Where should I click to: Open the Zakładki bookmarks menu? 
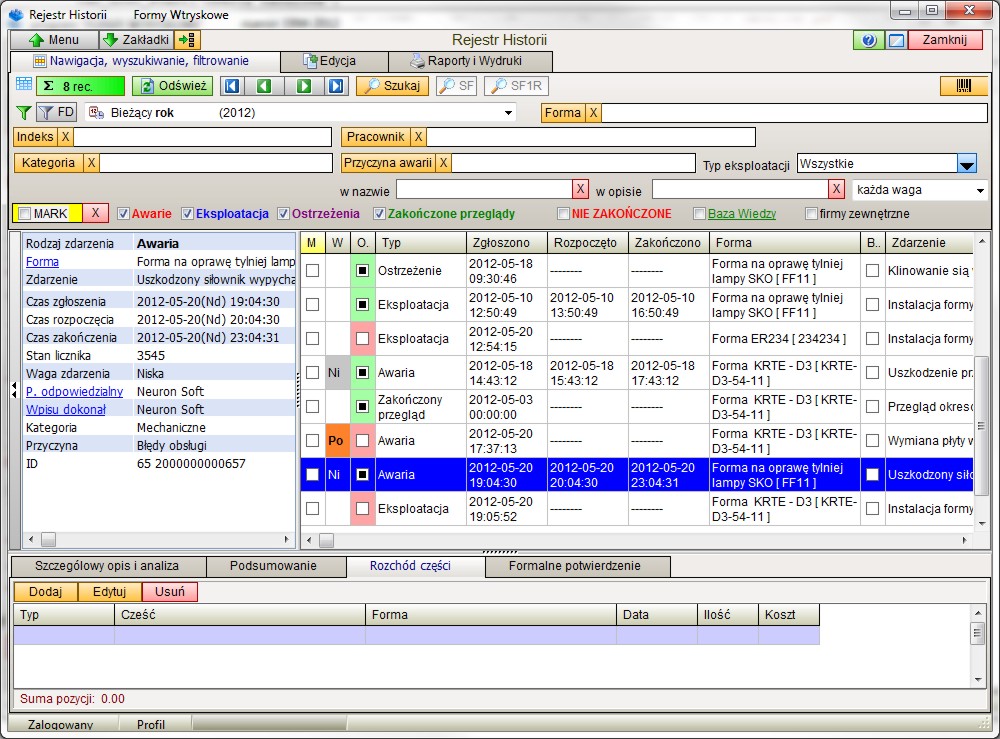(x=138, y=40)
